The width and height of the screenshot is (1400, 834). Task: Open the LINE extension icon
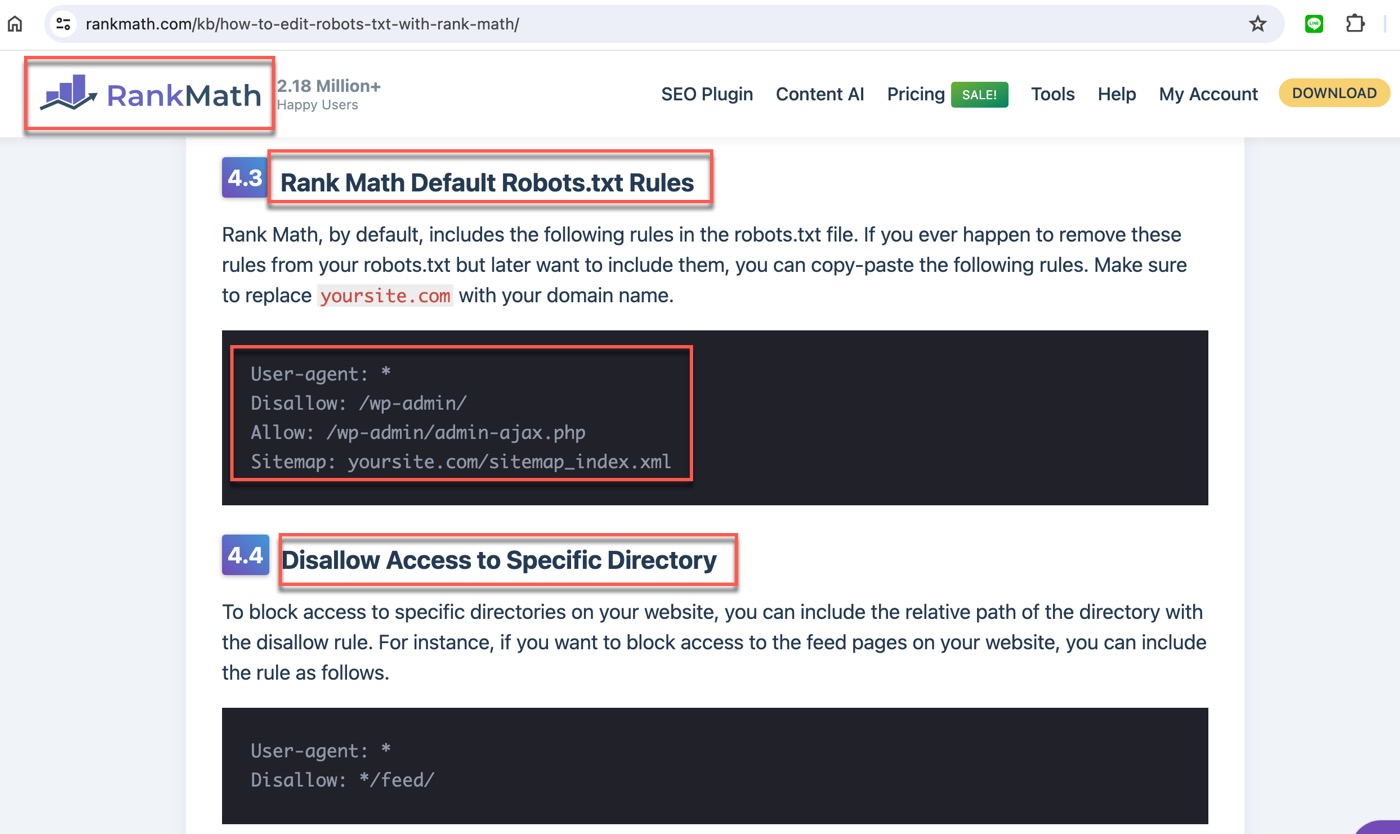(x=1314, y=24)
